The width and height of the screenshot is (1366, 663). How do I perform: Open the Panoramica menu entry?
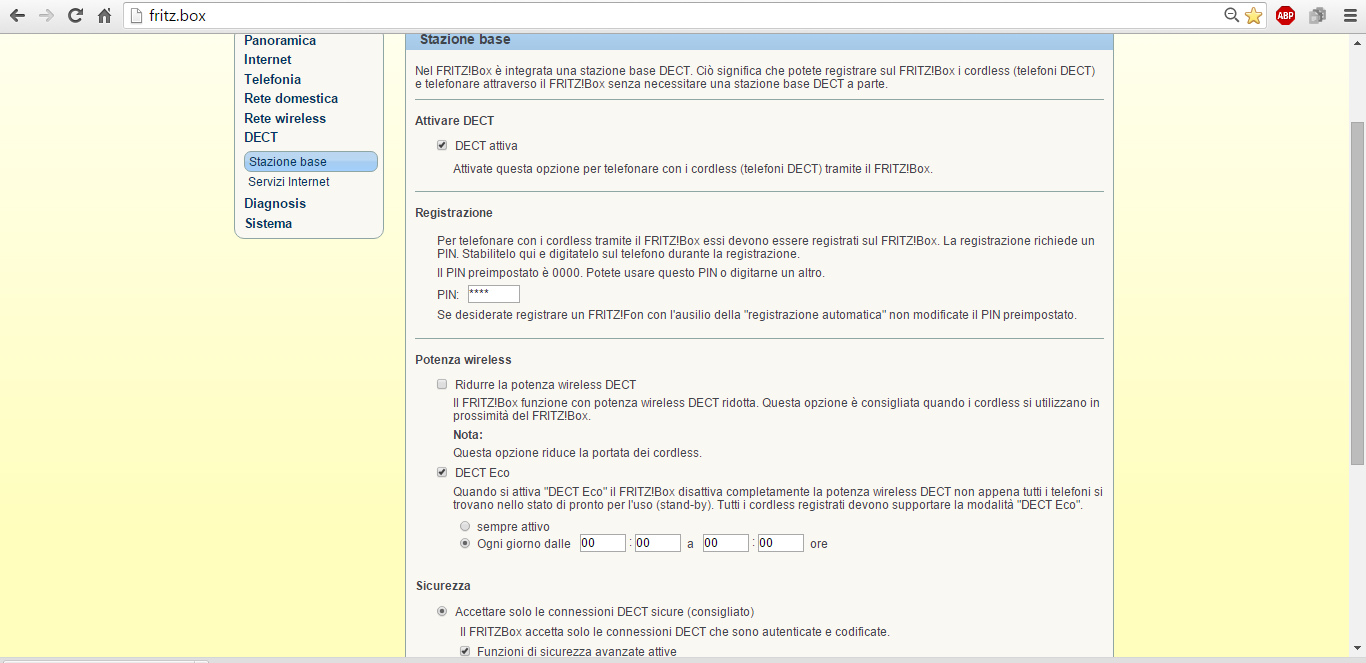click(280, 41)
